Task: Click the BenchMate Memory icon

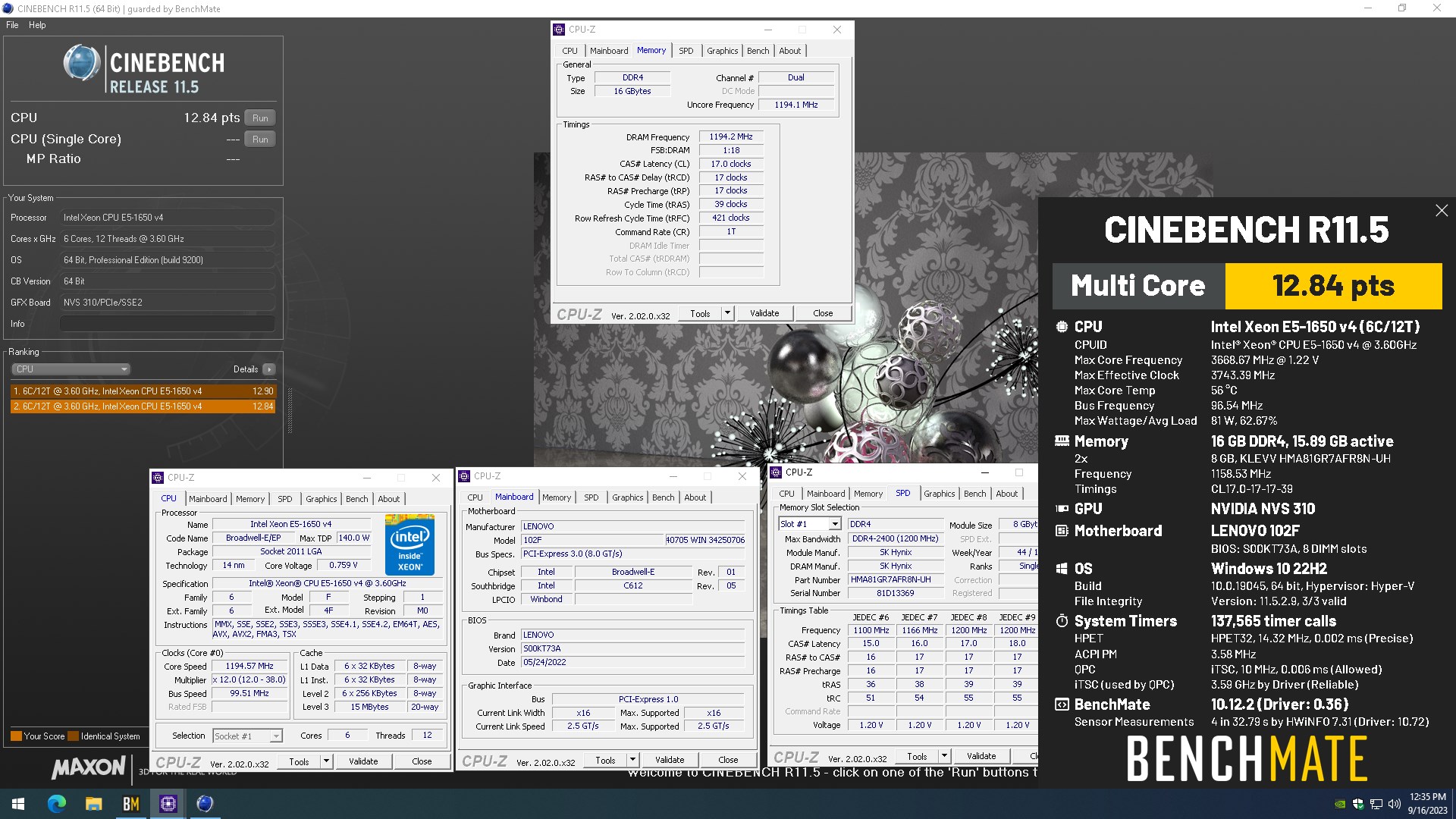Action: [x=1062, y=441]
